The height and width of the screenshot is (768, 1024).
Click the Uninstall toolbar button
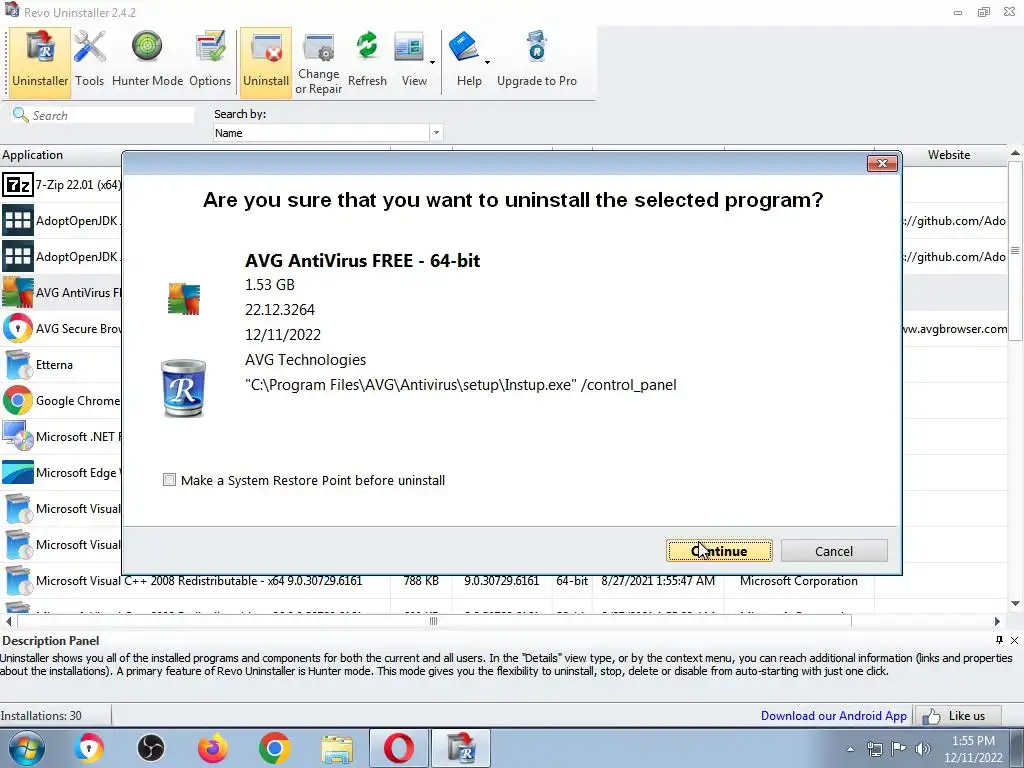[x=266, y=63]
